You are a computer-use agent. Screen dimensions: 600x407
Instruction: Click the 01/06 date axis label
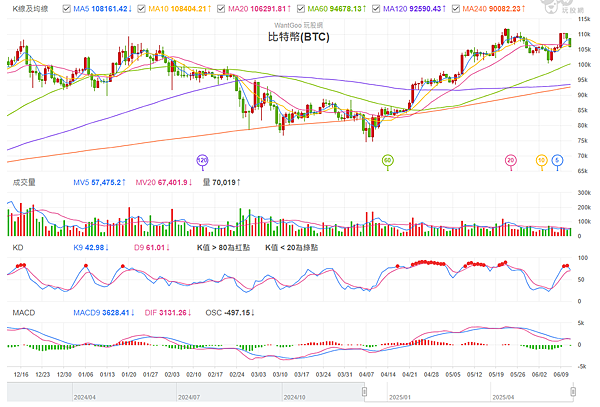(86, 374)
